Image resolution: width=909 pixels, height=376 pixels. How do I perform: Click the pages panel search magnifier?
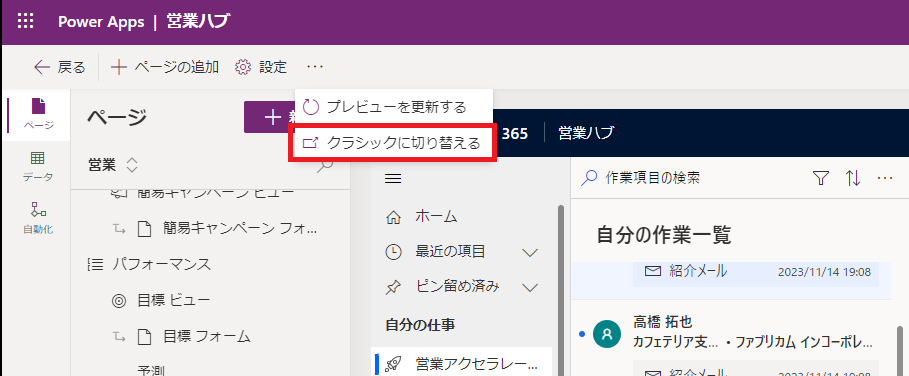pos(325,166)
